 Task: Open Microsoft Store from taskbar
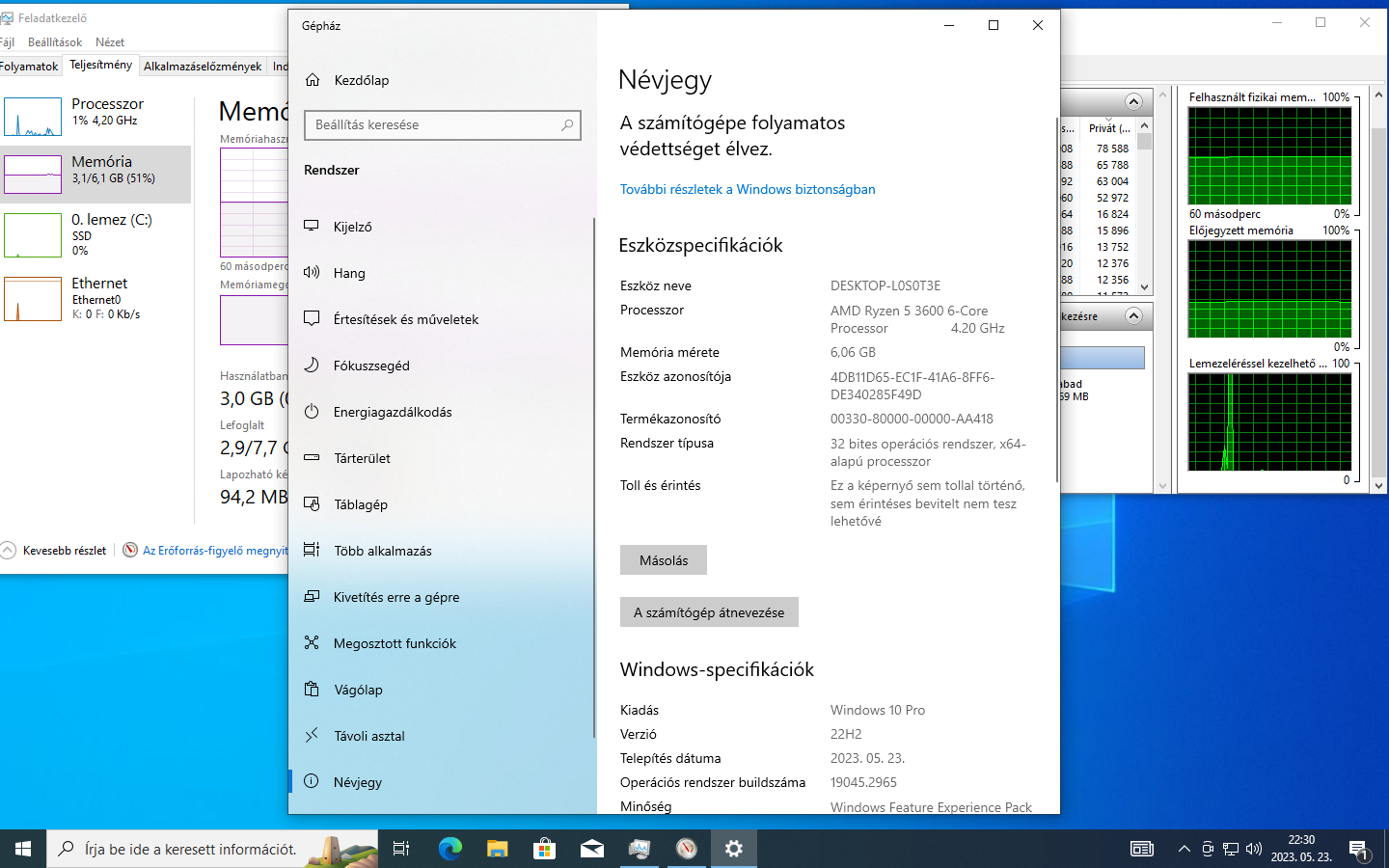point(544,849)
